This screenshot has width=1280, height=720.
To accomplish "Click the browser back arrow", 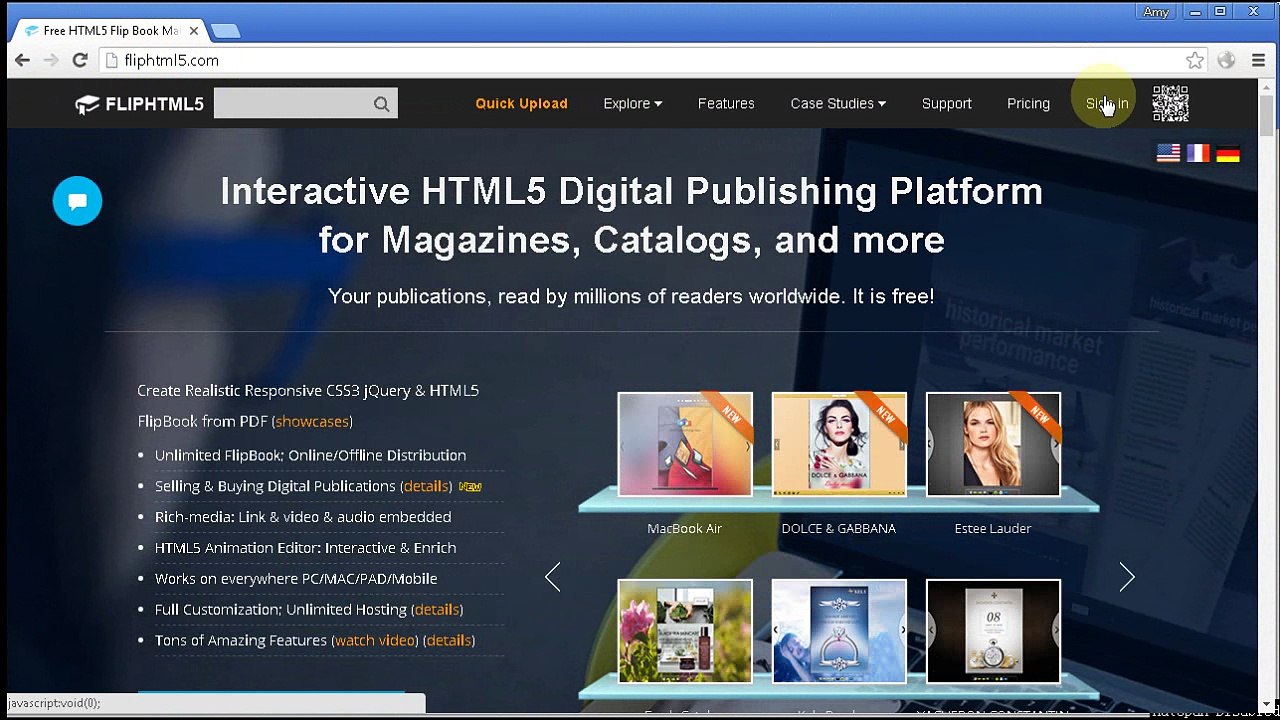I will tap(22, 60).
